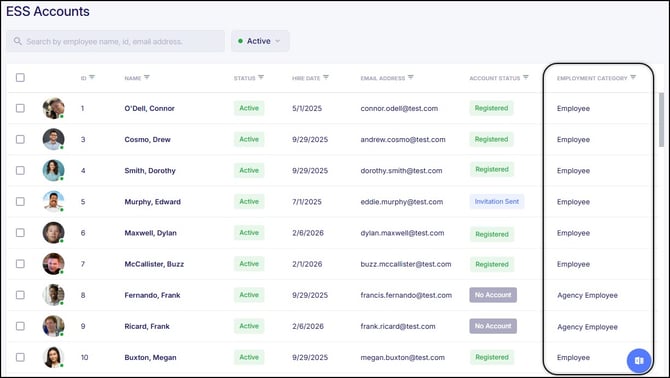Click Dylan Maxwell's profile photo
This screenshot has height=378, width=670.
(53, 232)
